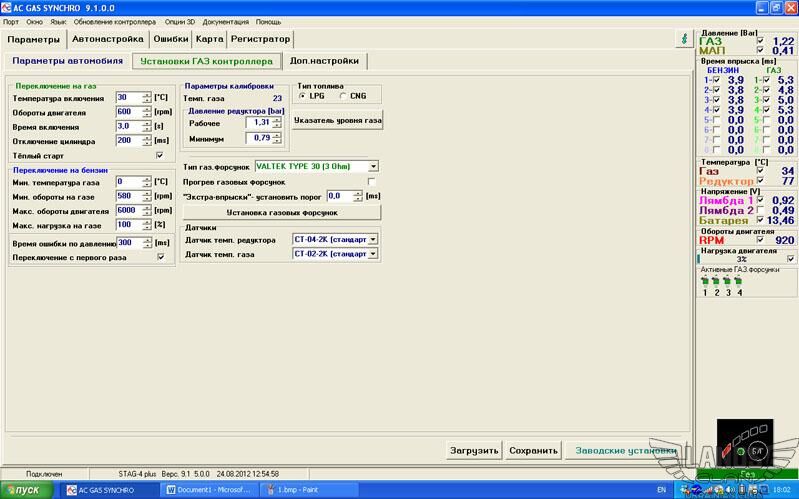Click the Сохранить button
799x499 pixels.
[532, 450]
